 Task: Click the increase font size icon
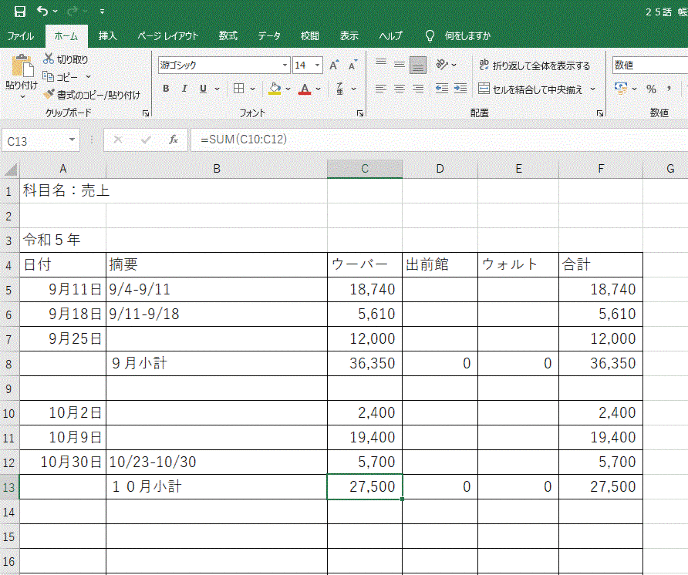335,65
